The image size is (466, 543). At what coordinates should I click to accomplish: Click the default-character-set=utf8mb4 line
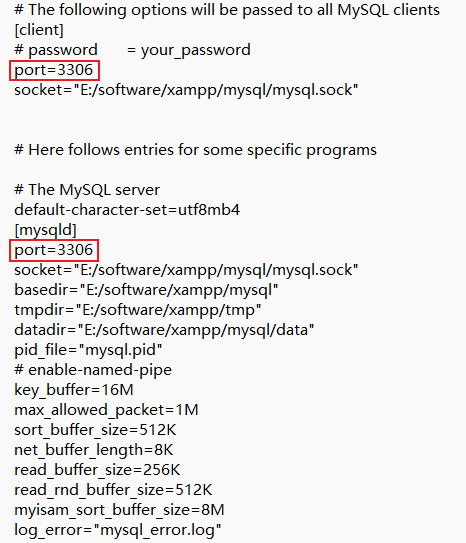click(127, 210)
